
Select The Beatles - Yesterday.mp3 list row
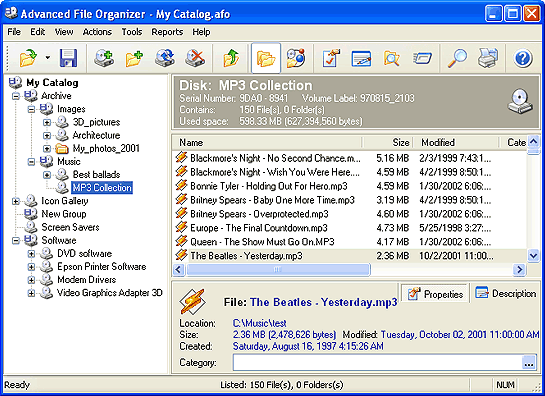coord(350,256)
